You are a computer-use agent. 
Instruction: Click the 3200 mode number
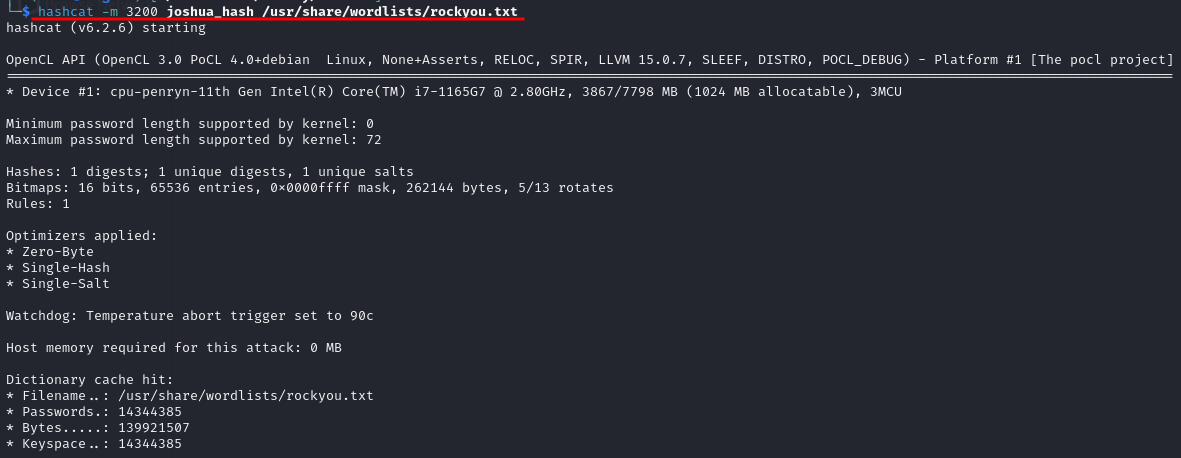click(x=142, y=12)
